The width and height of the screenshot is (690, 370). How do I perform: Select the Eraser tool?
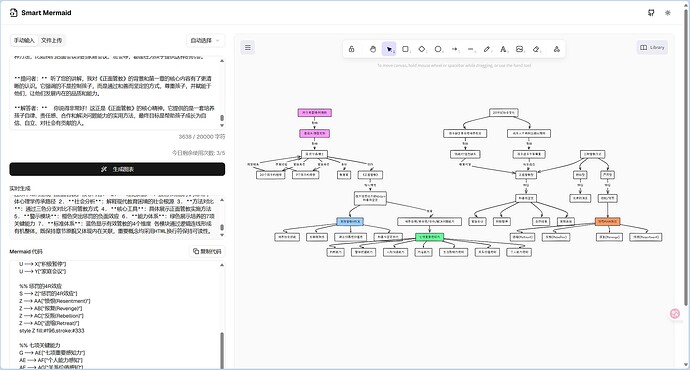tap(536, 49)
